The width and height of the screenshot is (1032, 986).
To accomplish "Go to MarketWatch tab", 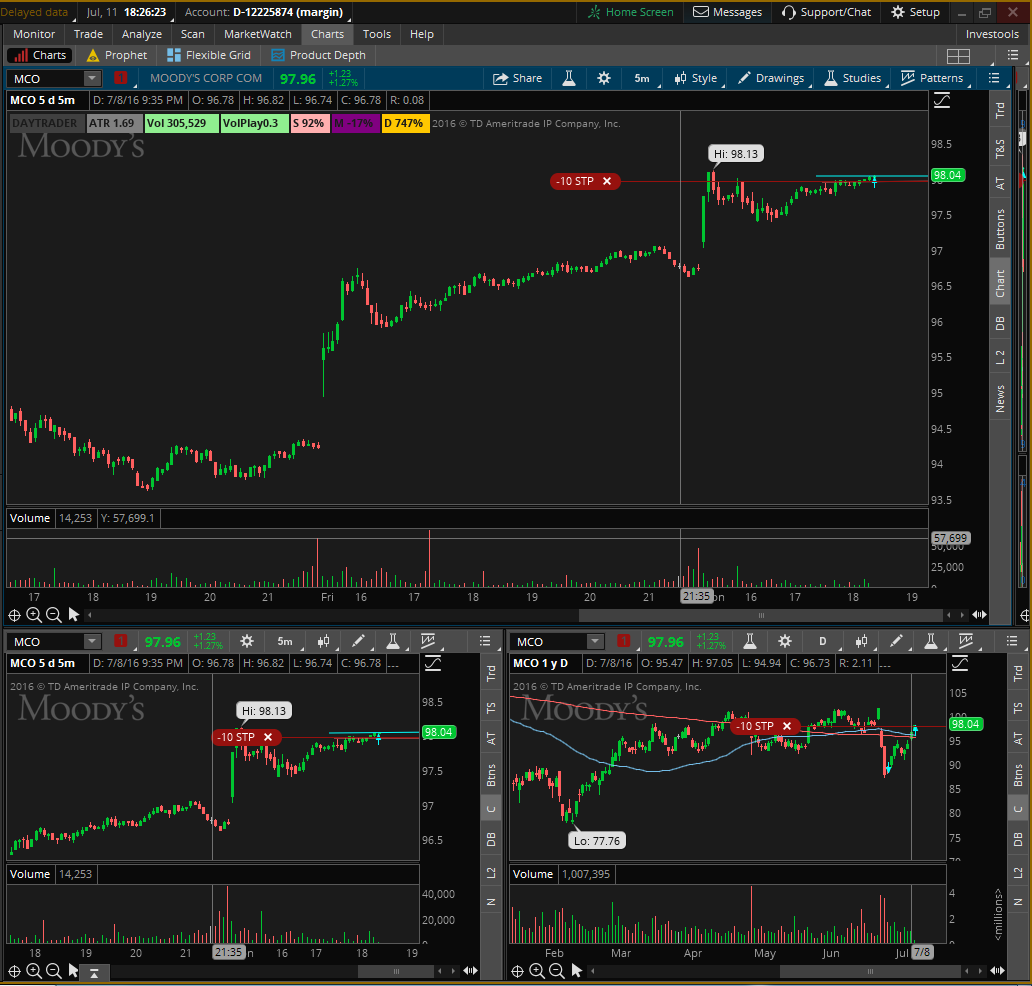I will tap(257, 34).
